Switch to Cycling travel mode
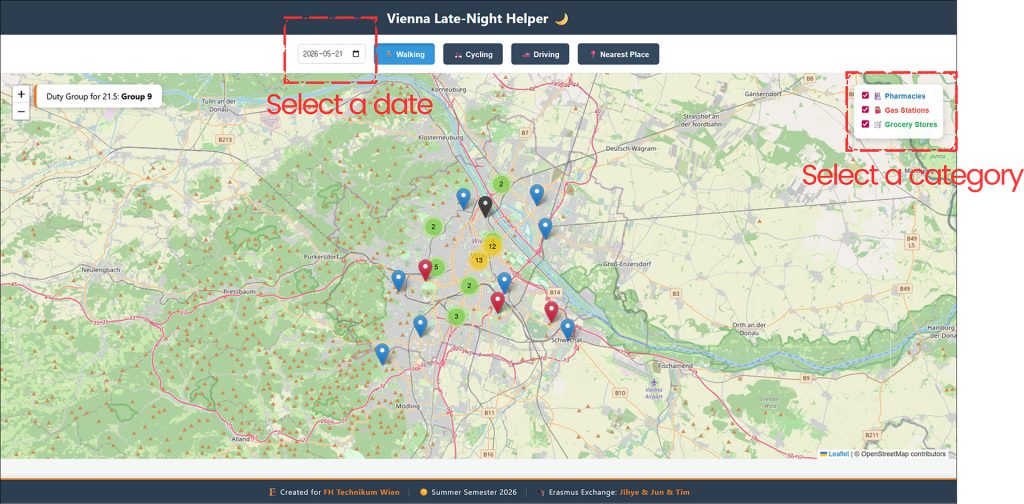The height and width of the screenshot is (504, 1024). (x=473, y=54)
